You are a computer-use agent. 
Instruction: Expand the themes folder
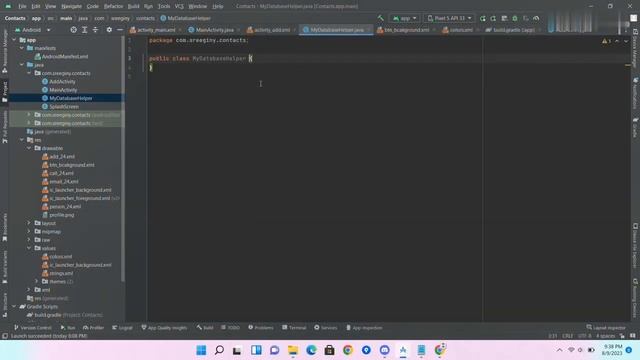[x=37, y=281]
